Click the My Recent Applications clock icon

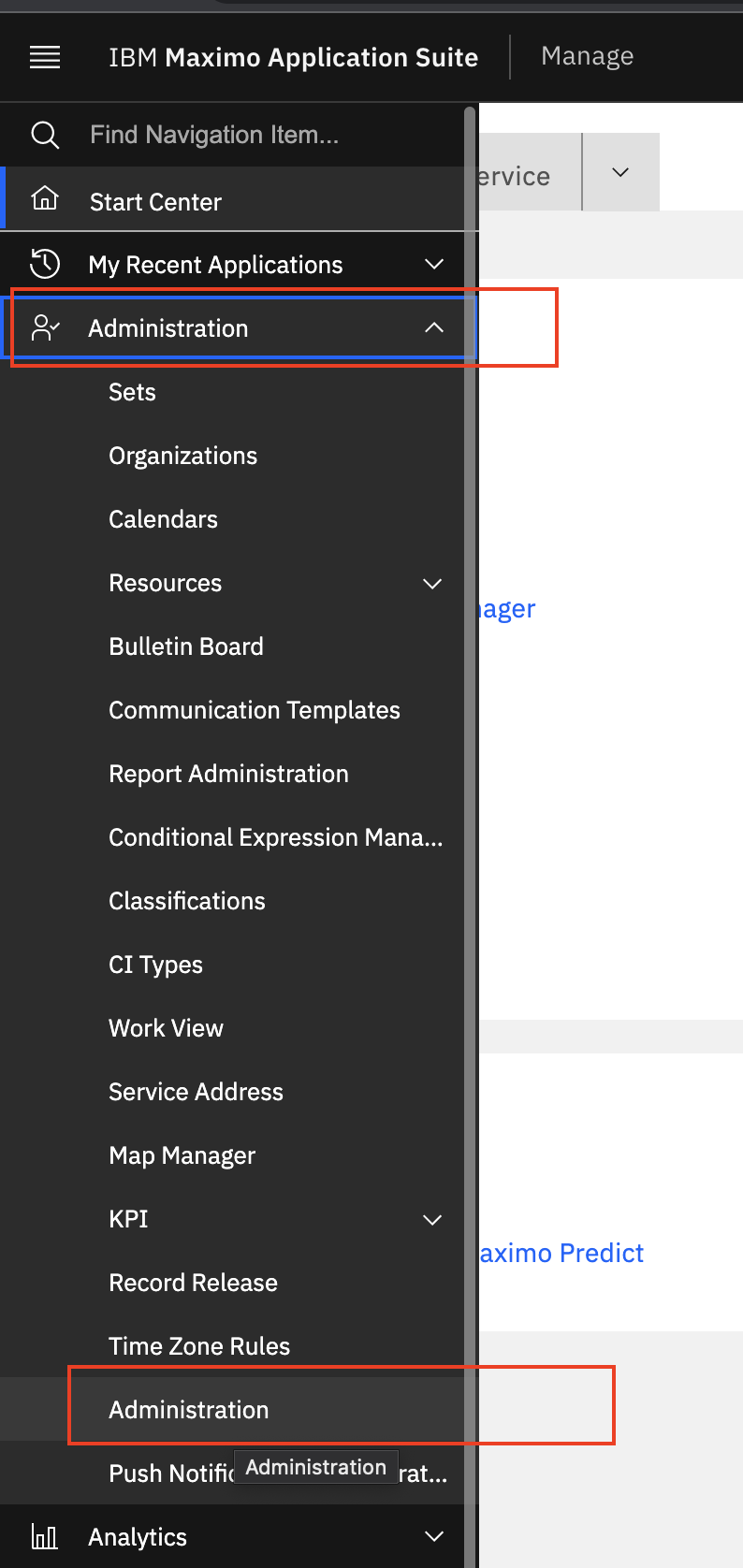45,264
